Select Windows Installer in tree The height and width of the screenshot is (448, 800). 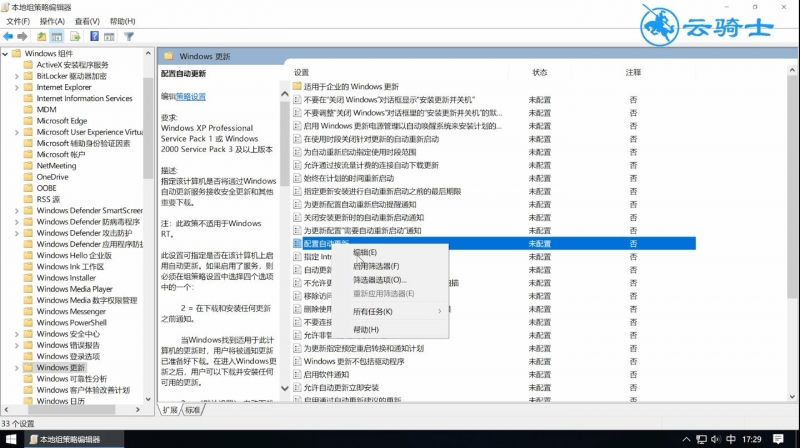point(66,278)
